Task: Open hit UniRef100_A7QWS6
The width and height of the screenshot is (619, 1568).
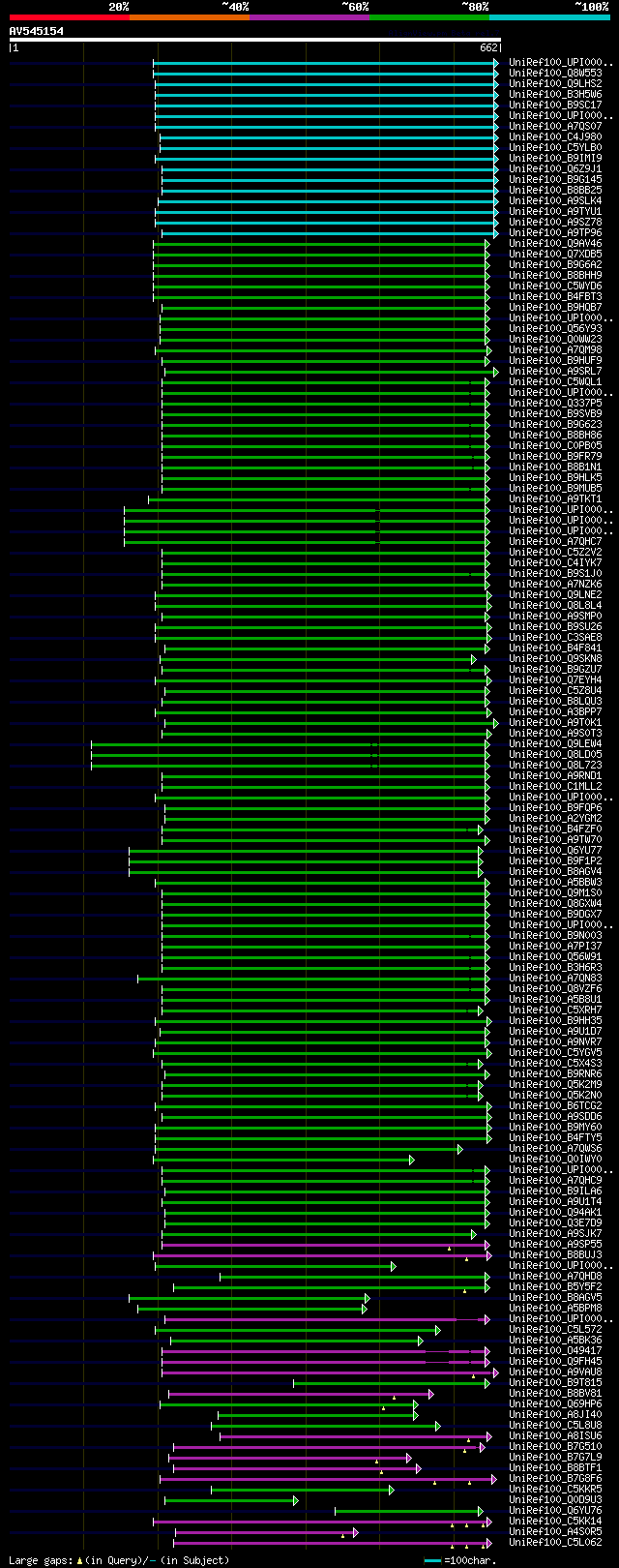Action: [555, 1148]
